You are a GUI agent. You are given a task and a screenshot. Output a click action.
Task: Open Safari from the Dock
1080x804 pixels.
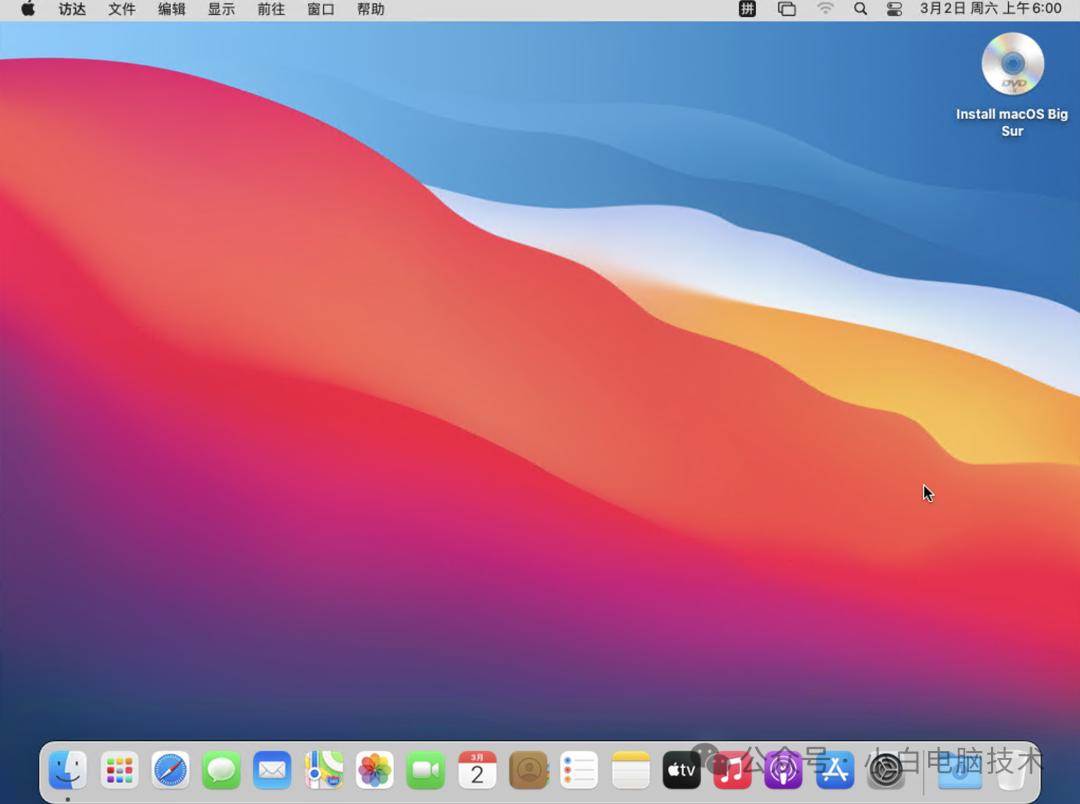170,770
